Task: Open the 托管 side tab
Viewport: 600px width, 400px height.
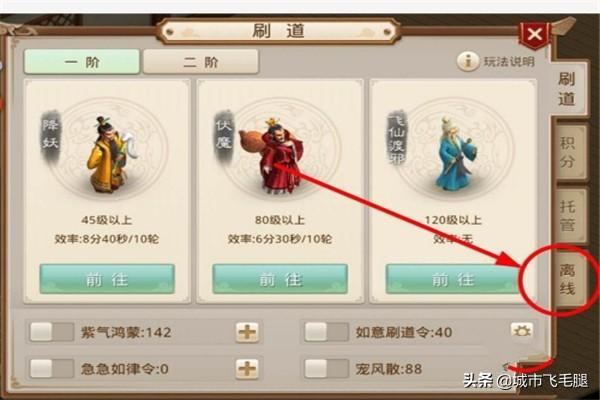Action: point(568,216)
